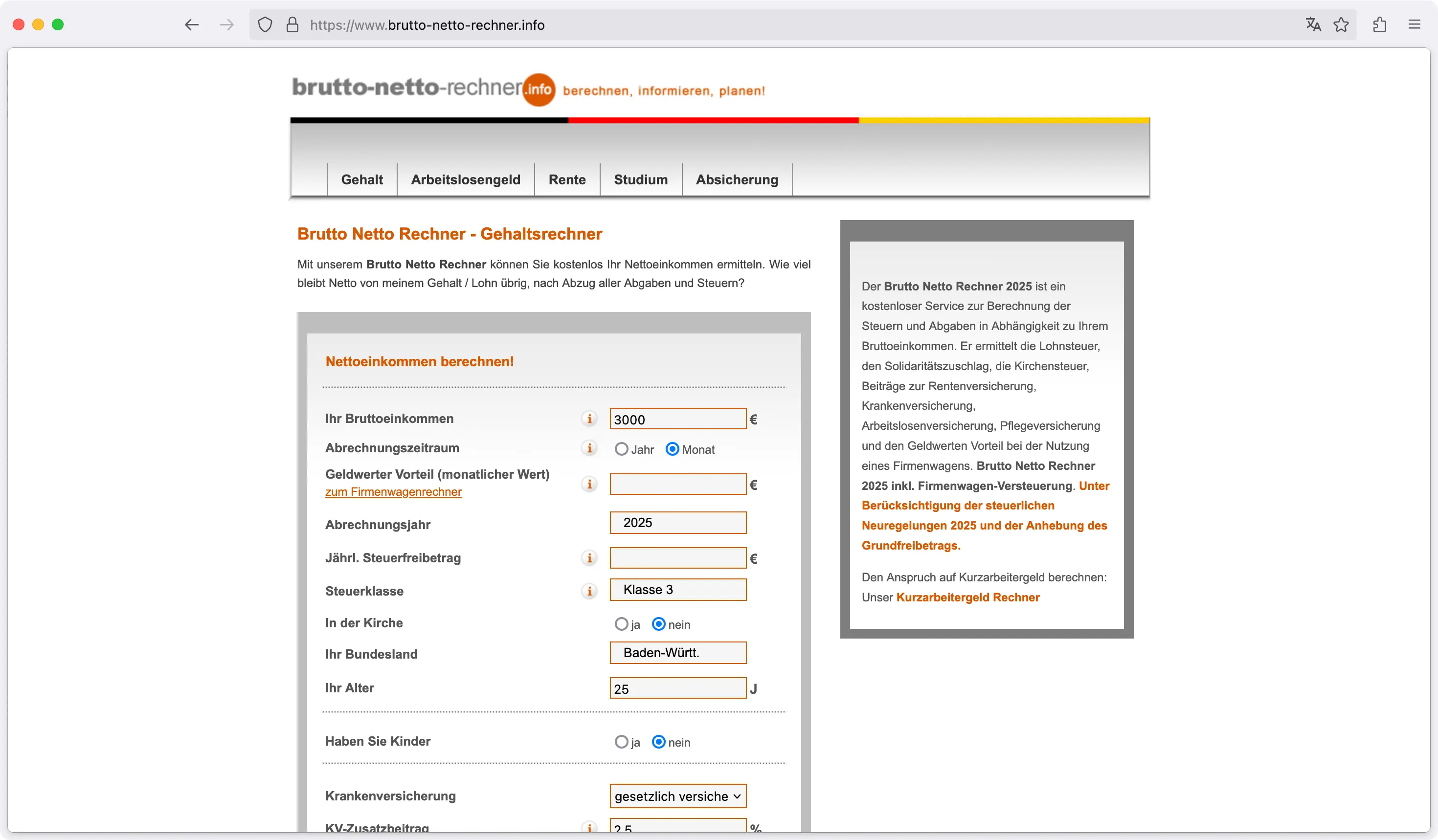Screen dimensions: 1438x840
Task: Open the Rente navigation tab
Action: [x=566, y=179]
